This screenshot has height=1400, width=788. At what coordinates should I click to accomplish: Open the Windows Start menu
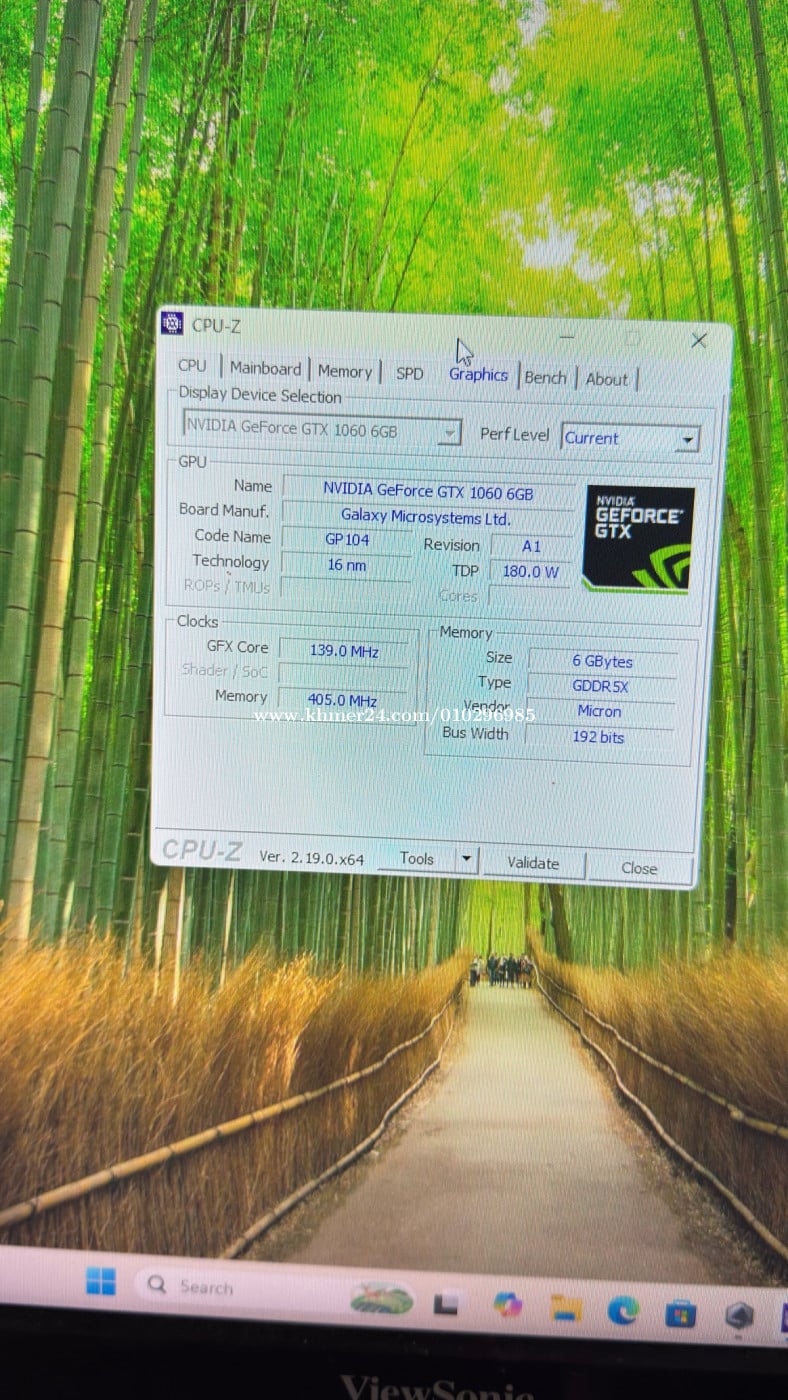coord(101,1281)
